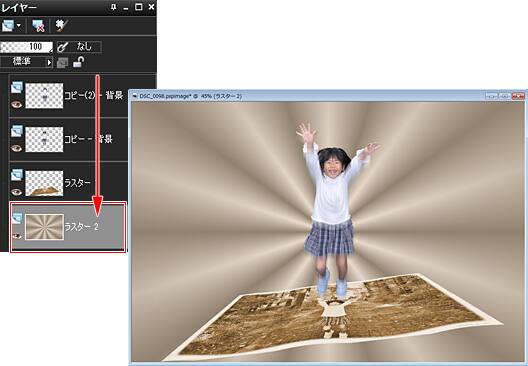This screenshot has width=528, height=366.
Task: Pin the レイヤー palette with auto-hide pushpin
Action: pos(113,7)
